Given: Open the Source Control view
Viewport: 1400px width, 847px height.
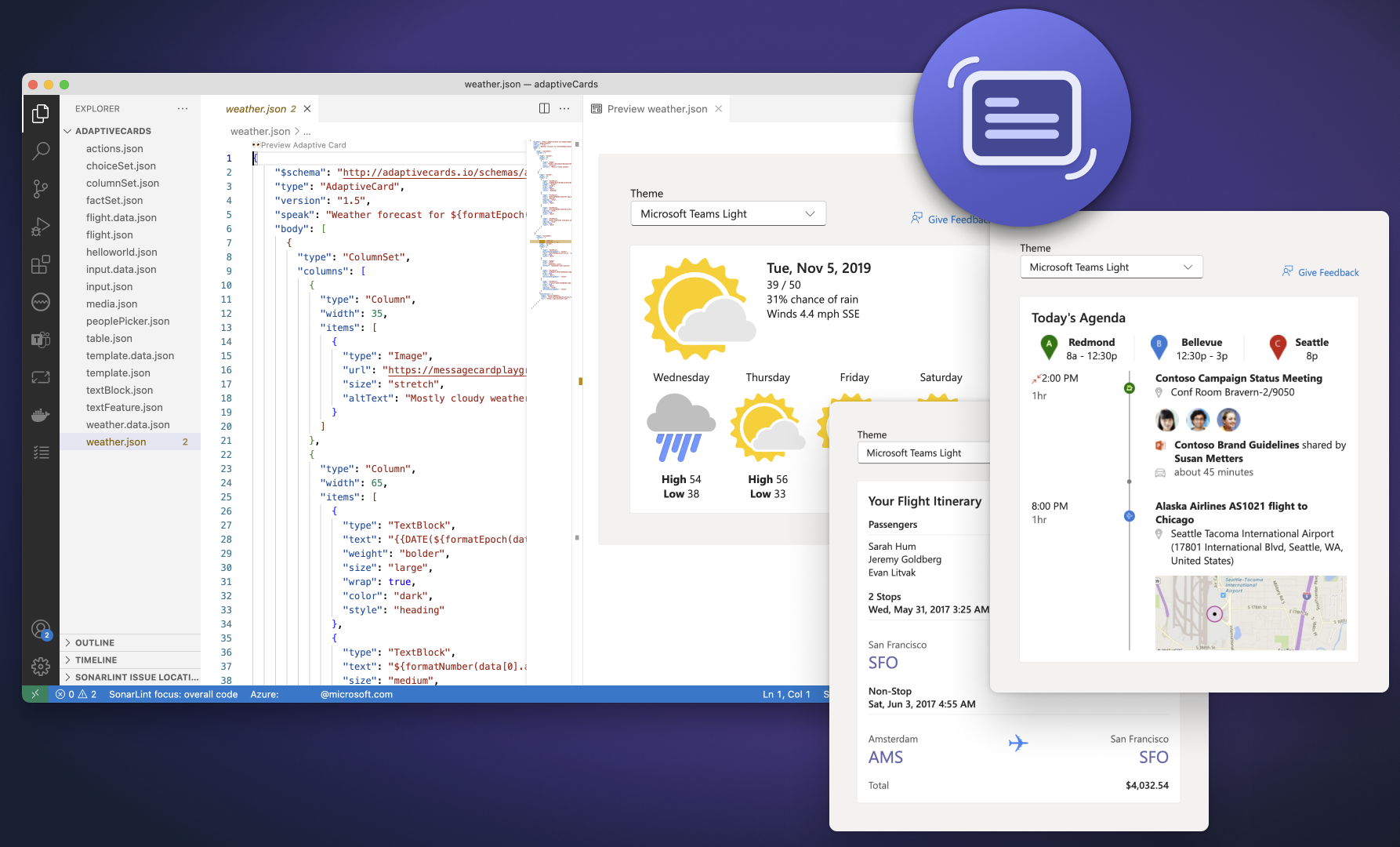Looking at the screenshot, I should click(x=41, y=188).
